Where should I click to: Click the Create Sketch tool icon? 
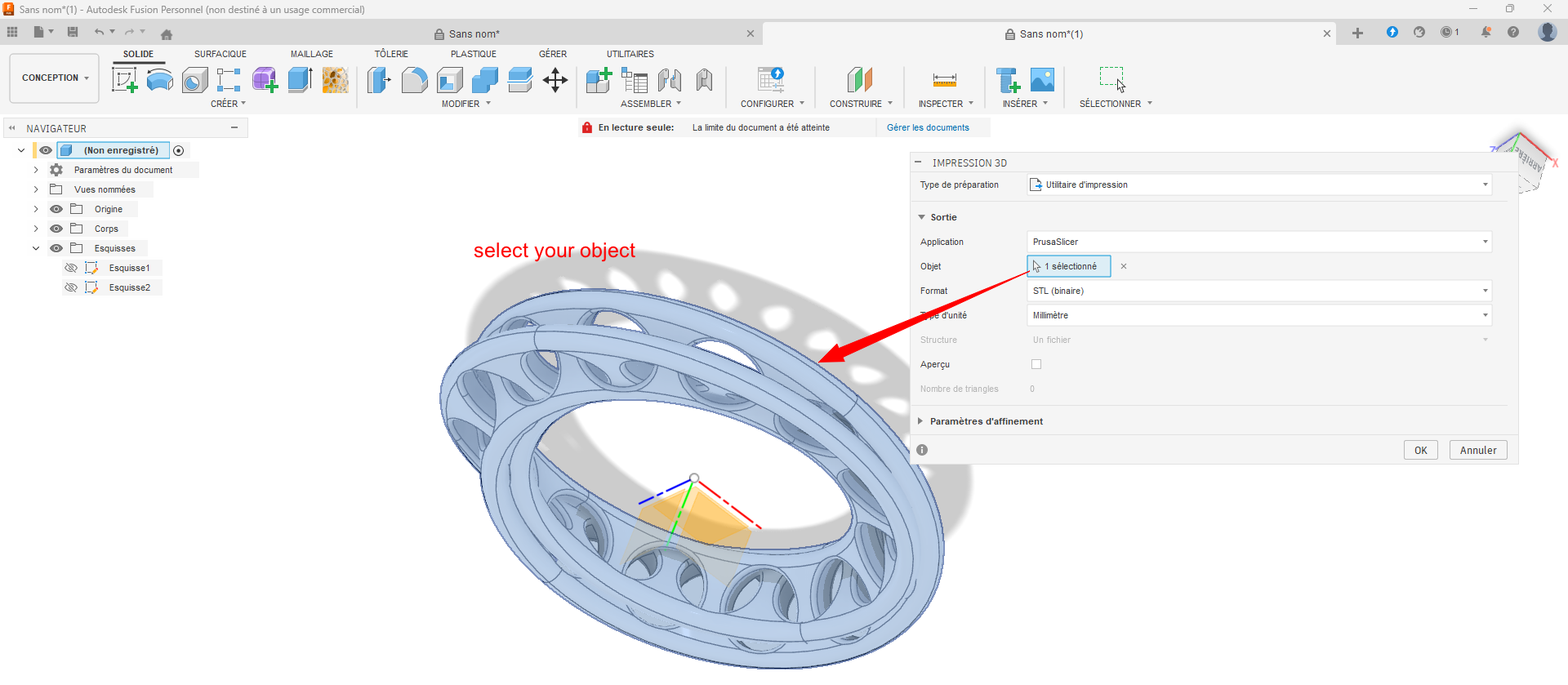[x=124, y=79]
